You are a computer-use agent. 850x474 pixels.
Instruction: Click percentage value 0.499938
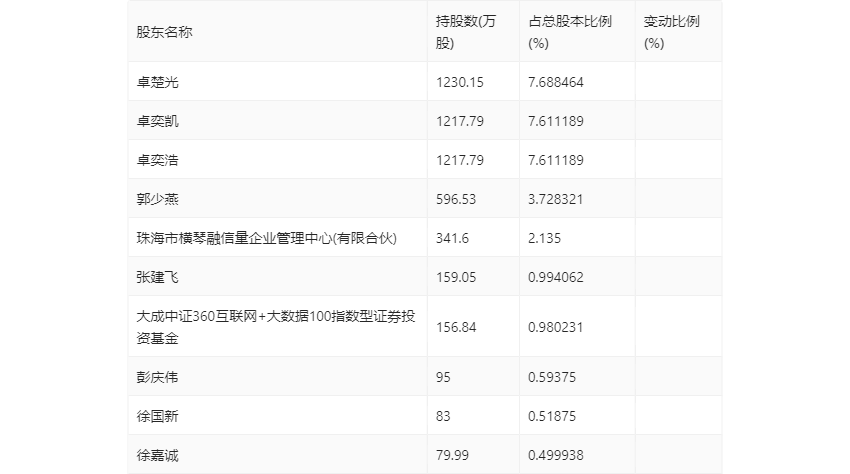click(x=556, y=455)
